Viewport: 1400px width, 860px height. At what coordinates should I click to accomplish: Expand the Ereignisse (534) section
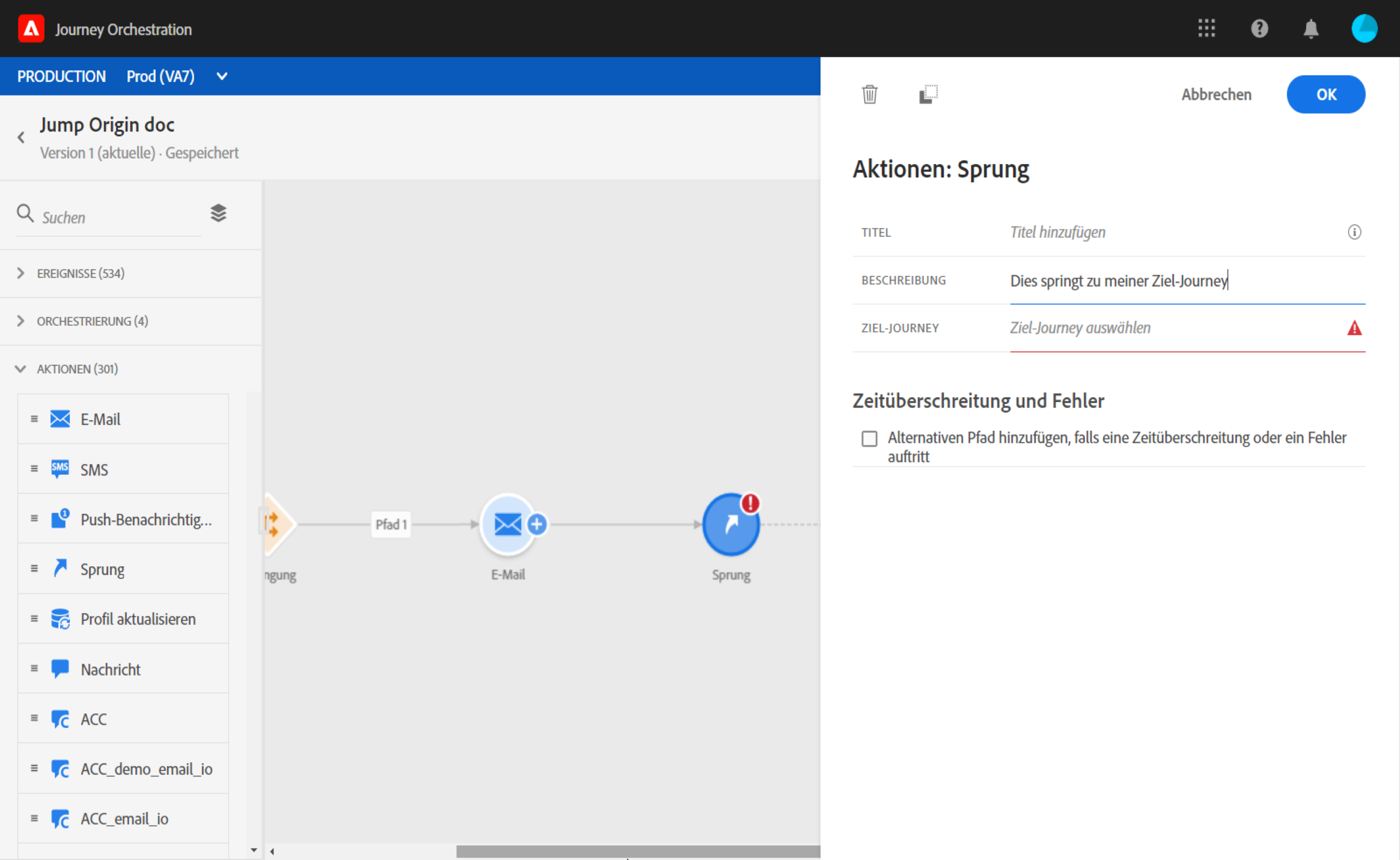click(x=20, y=273)
